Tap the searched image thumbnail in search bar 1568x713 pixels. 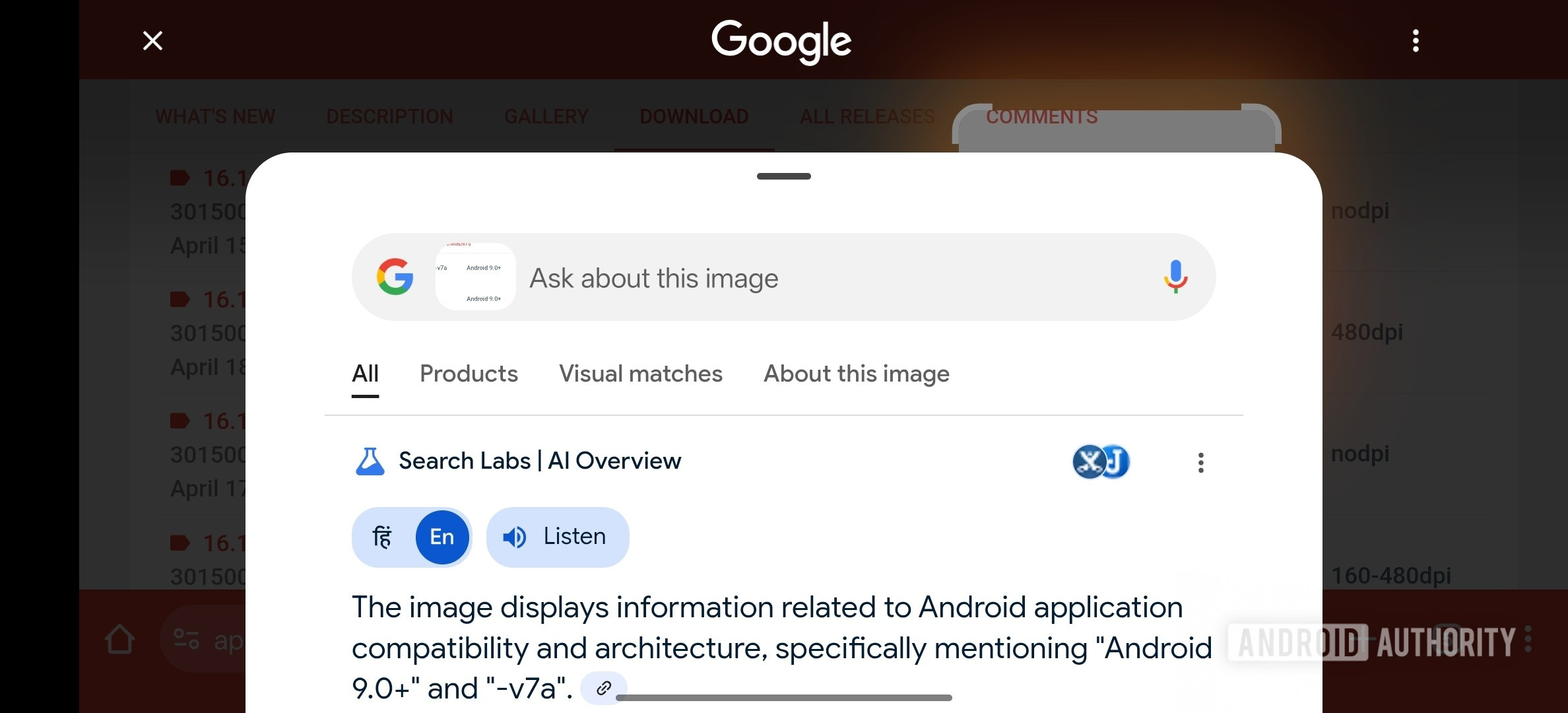click(x=475, y=277)
